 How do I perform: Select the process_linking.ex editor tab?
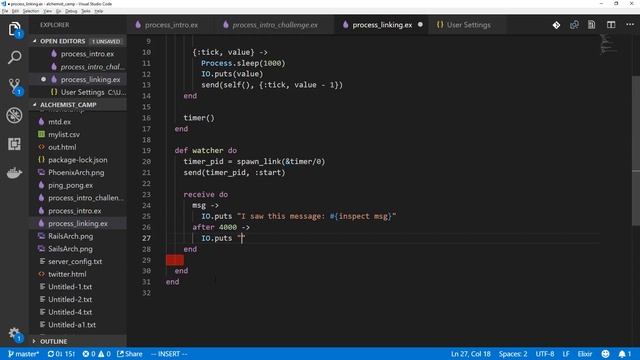(382, 25)
